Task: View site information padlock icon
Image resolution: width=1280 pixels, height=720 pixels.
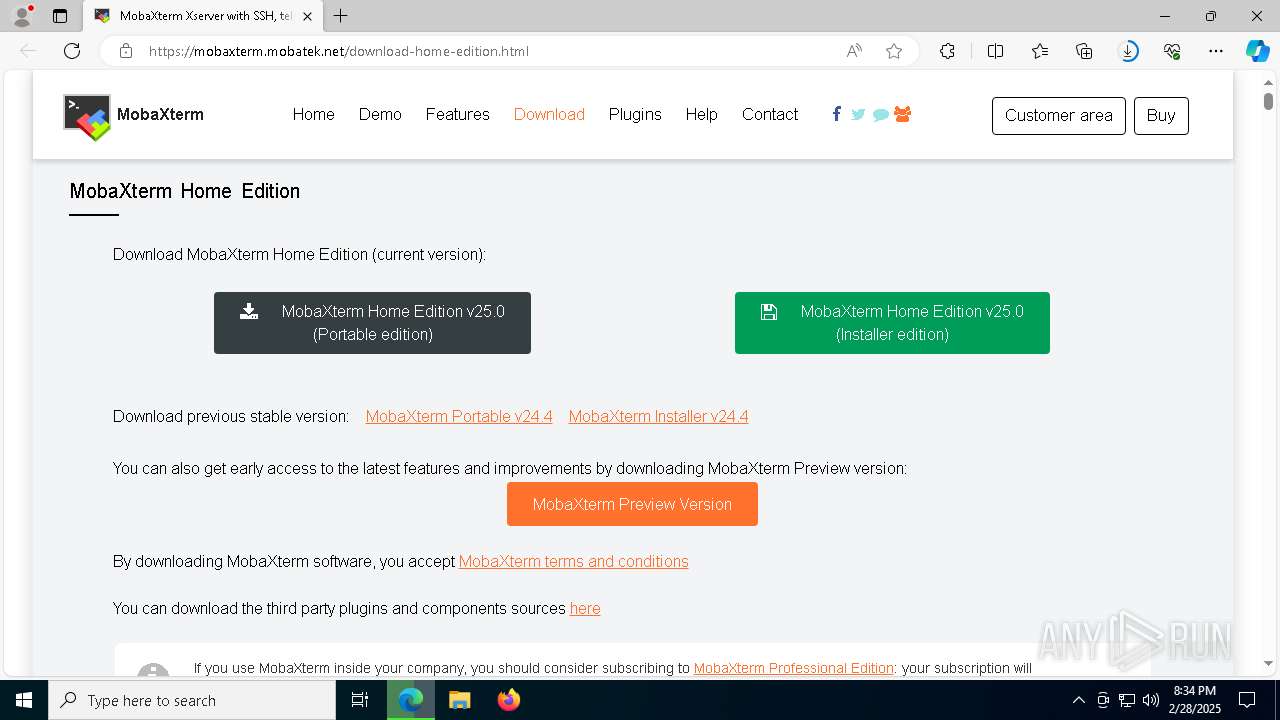Action: [126, 51]
